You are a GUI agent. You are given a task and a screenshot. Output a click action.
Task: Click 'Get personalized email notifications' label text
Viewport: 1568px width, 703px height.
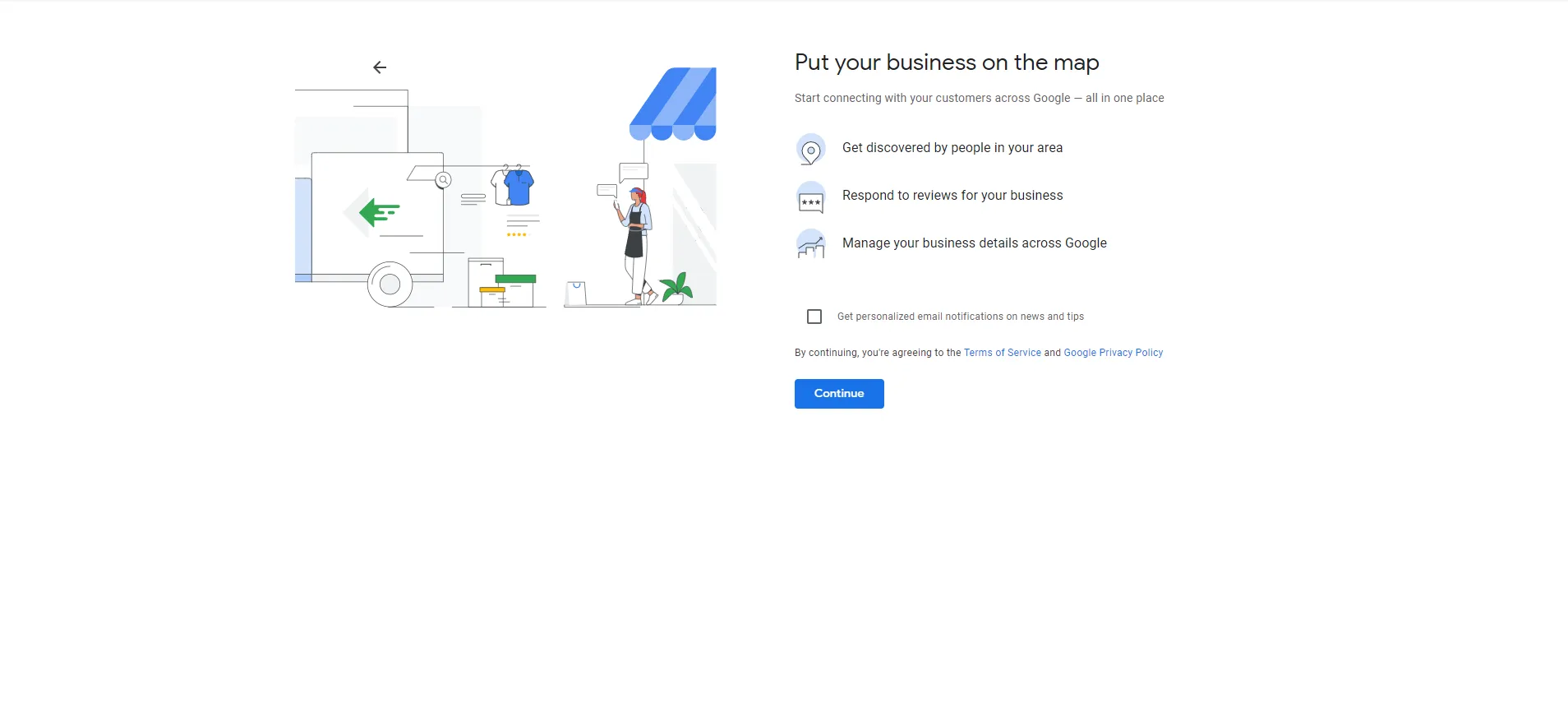961,317
